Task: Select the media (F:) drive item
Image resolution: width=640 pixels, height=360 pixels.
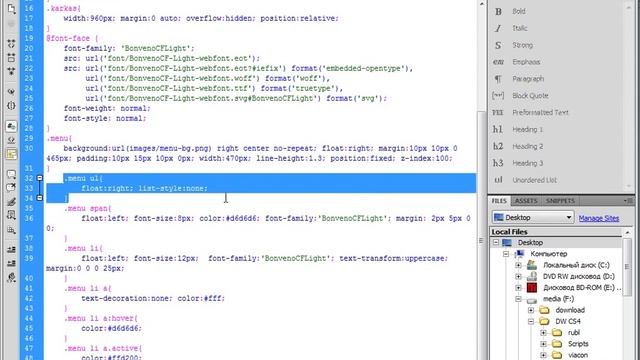Action: pyautogui.click(x=558, y=299)
